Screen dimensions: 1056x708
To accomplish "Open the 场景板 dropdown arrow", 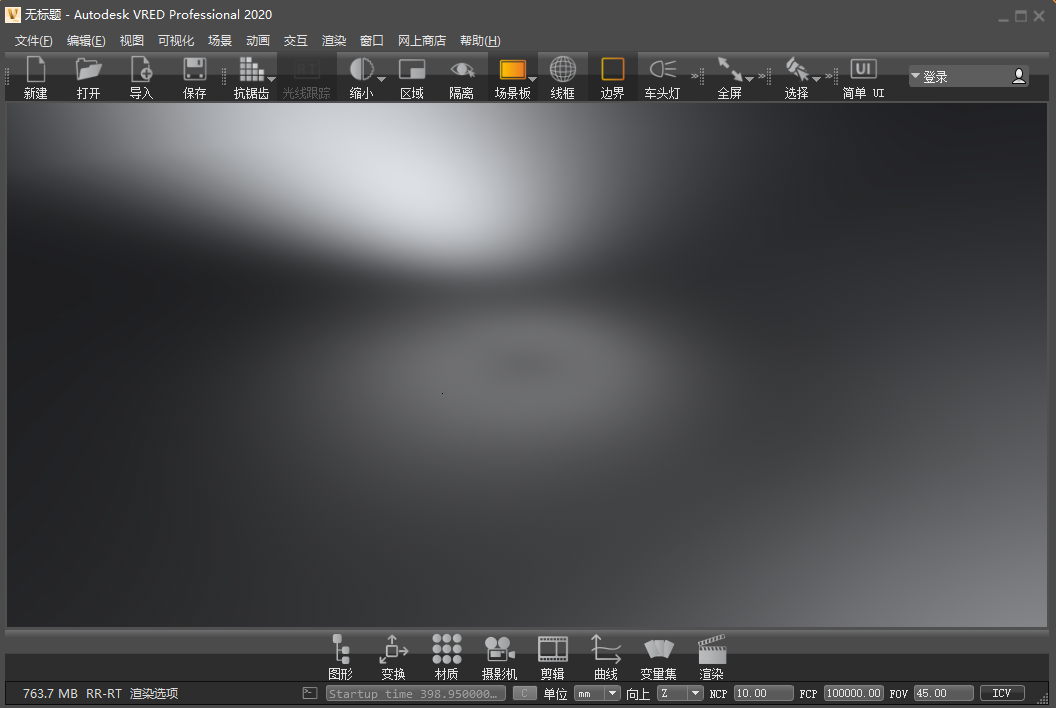I will pyautogui.click(x=532, y=79).
